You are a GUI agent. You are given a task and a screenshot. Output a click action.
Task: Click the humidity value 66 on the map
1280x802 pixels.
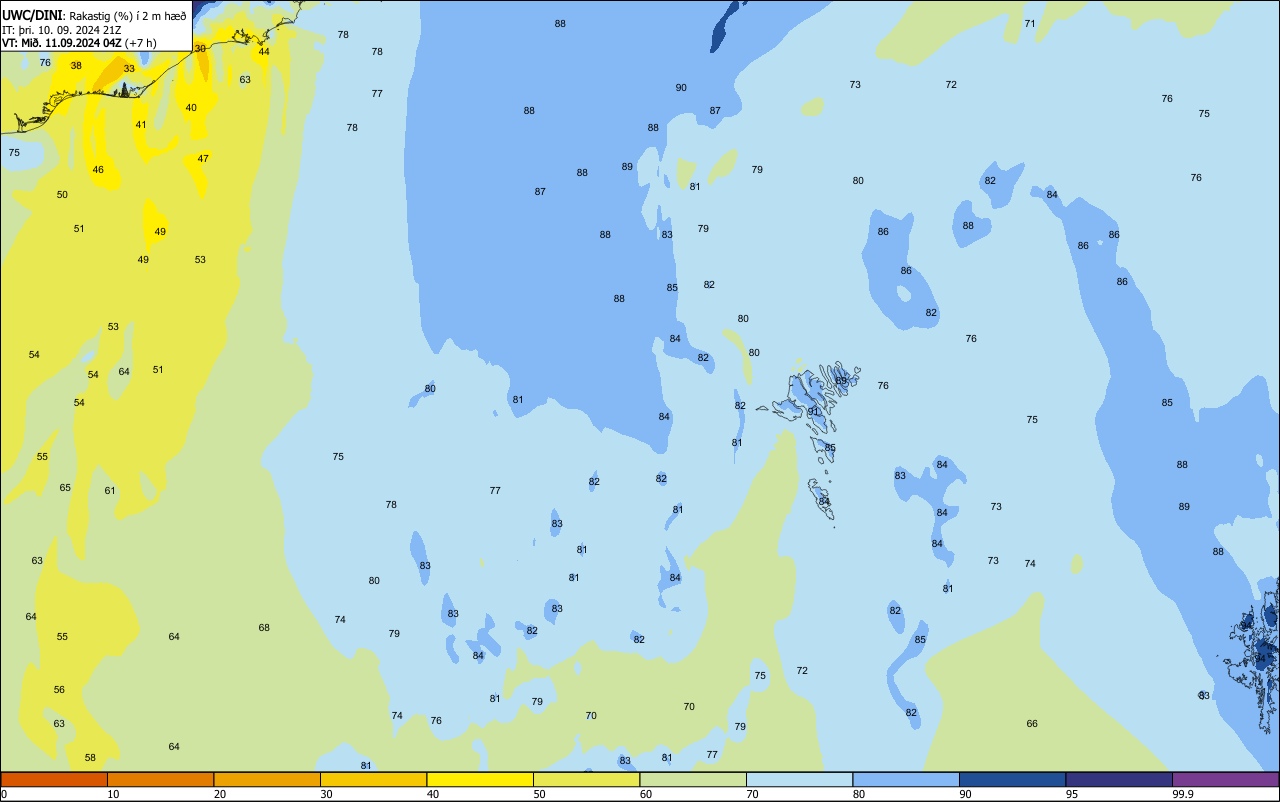[x=1032, y=724]
